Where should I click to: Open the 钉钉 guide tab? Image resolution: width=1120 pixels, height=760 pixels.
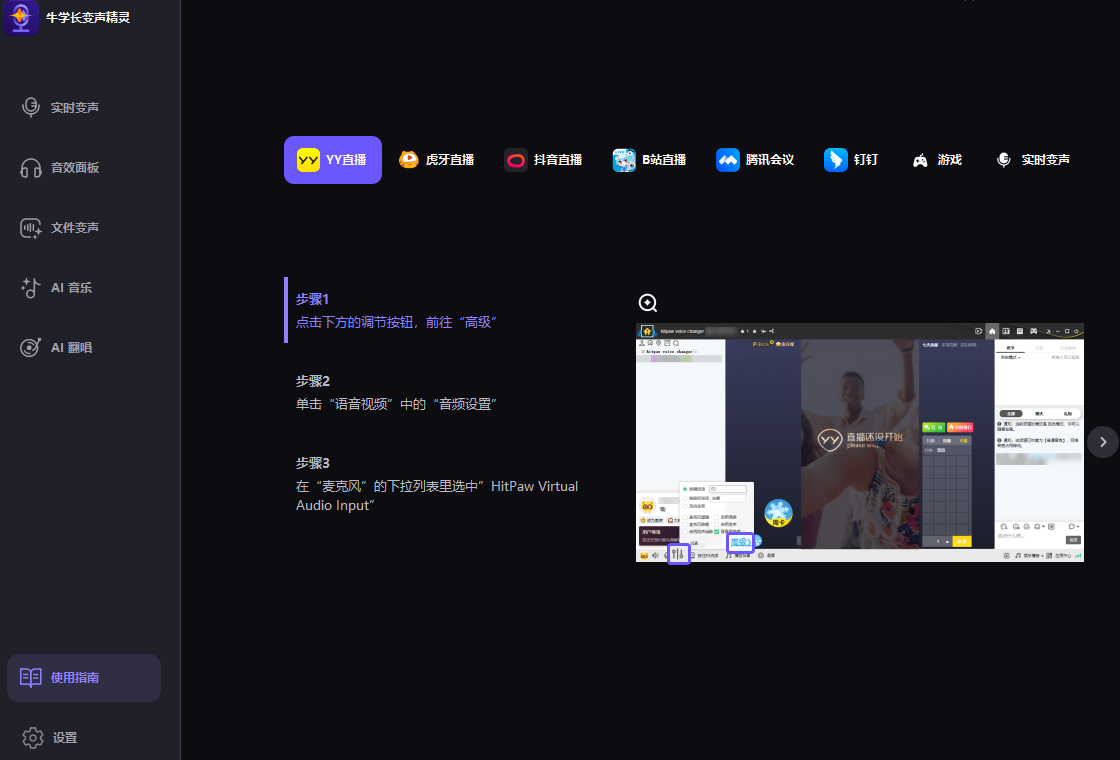tap(851, 160)
